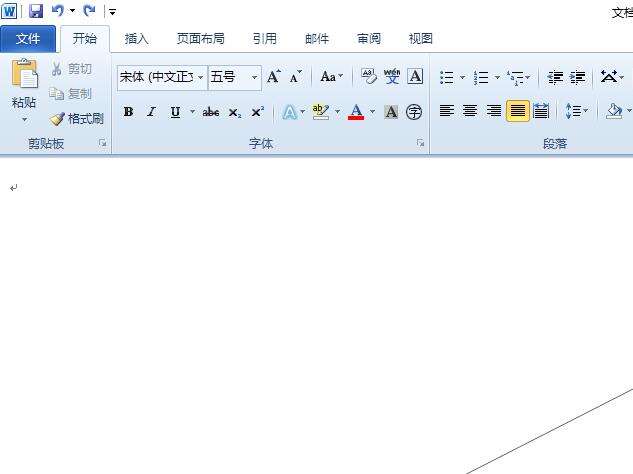Image resolution: width=633 pixels, height=474 pixels.
Task: Switch to the 开始 tab
Action: click(x=85, y=39)
